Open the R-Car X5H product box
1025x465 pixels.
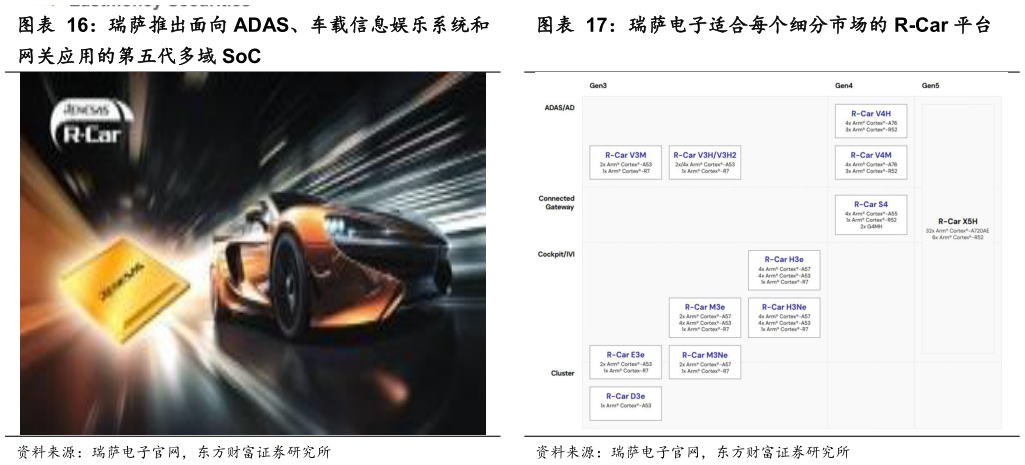[957, 228]
